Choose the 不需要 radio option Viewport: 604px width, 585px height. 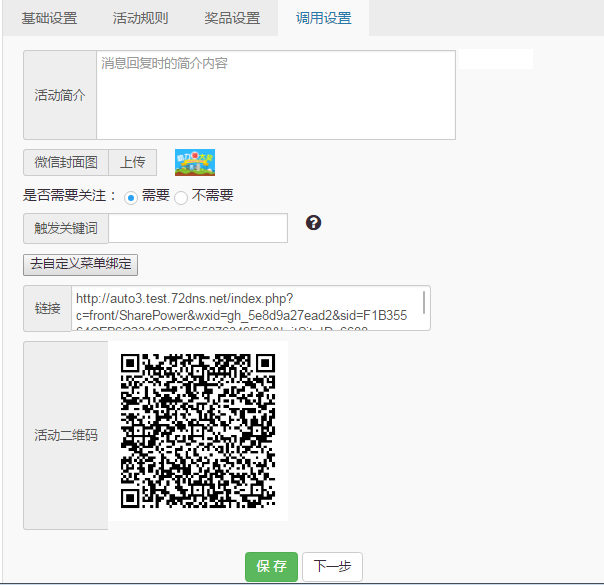[x=181, y=198]
